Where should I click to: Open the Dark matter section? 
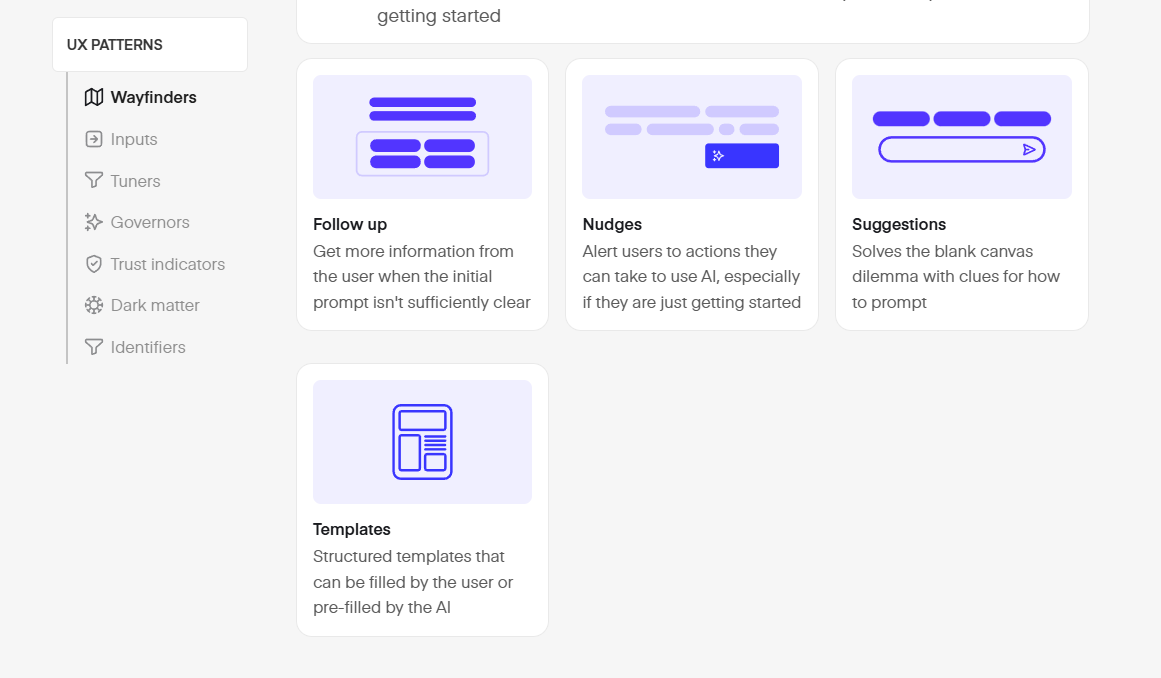[155, 305]
